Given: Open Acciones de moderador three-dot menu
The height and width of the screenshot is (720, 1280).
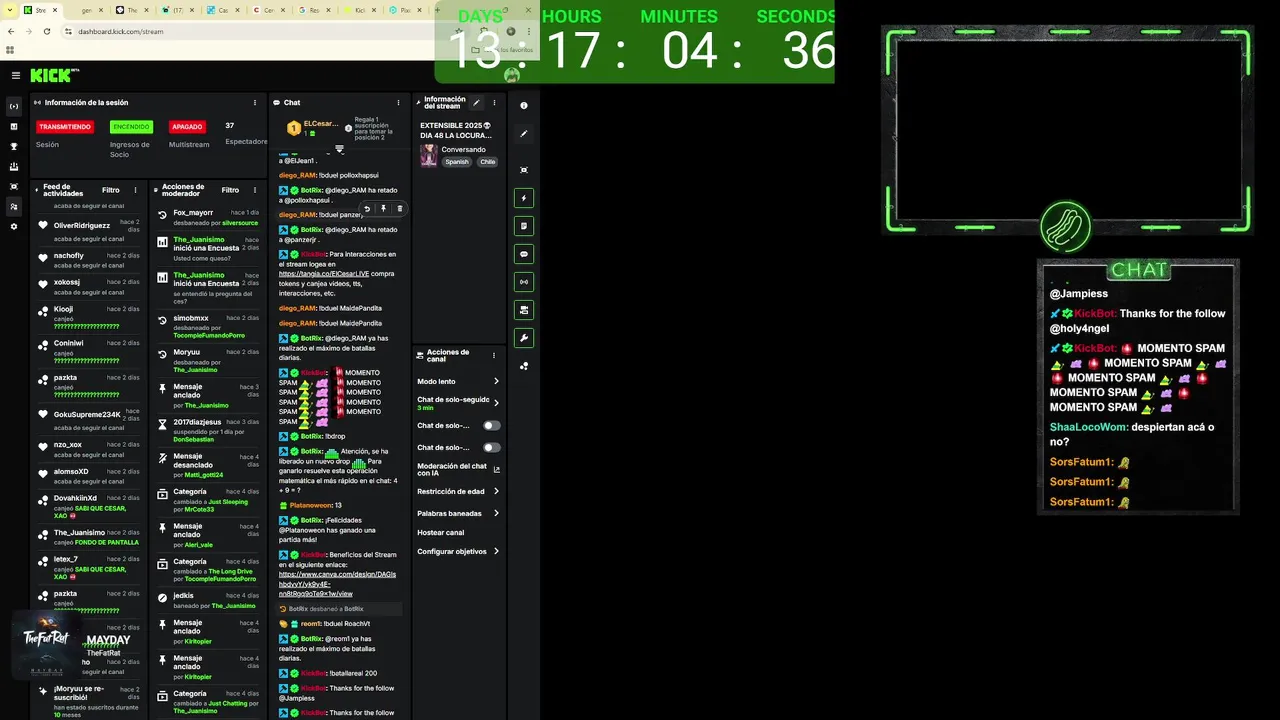Looking at the screenshot, I should (256, 190).
